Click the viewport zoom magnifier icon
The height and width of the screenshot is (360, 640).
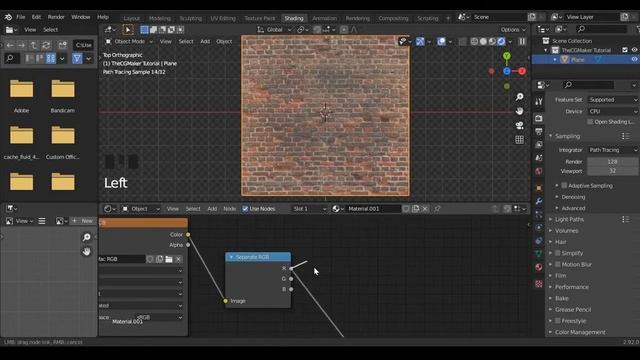(x=519, y=97)
